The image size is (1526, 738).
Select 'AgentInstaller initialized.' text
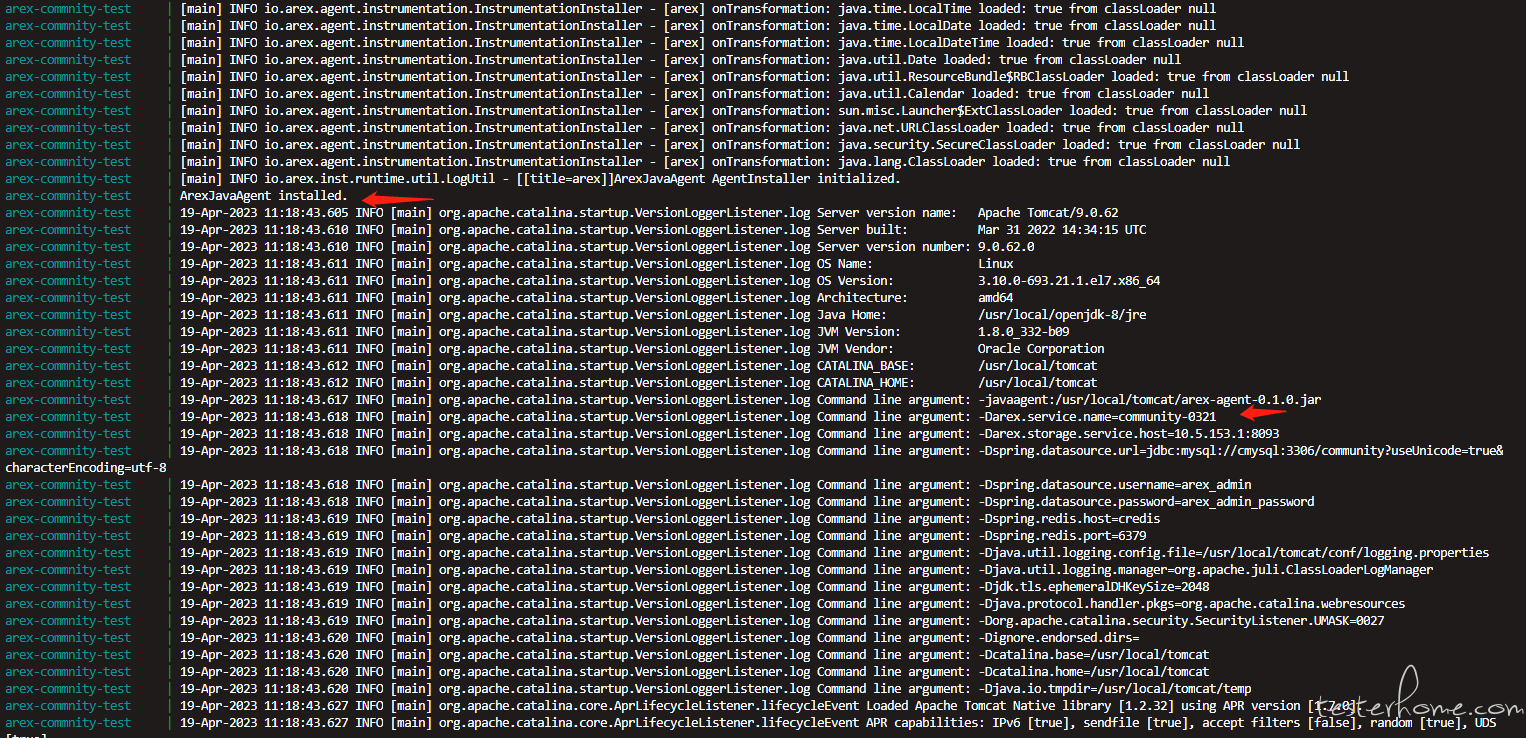(806, 178)
